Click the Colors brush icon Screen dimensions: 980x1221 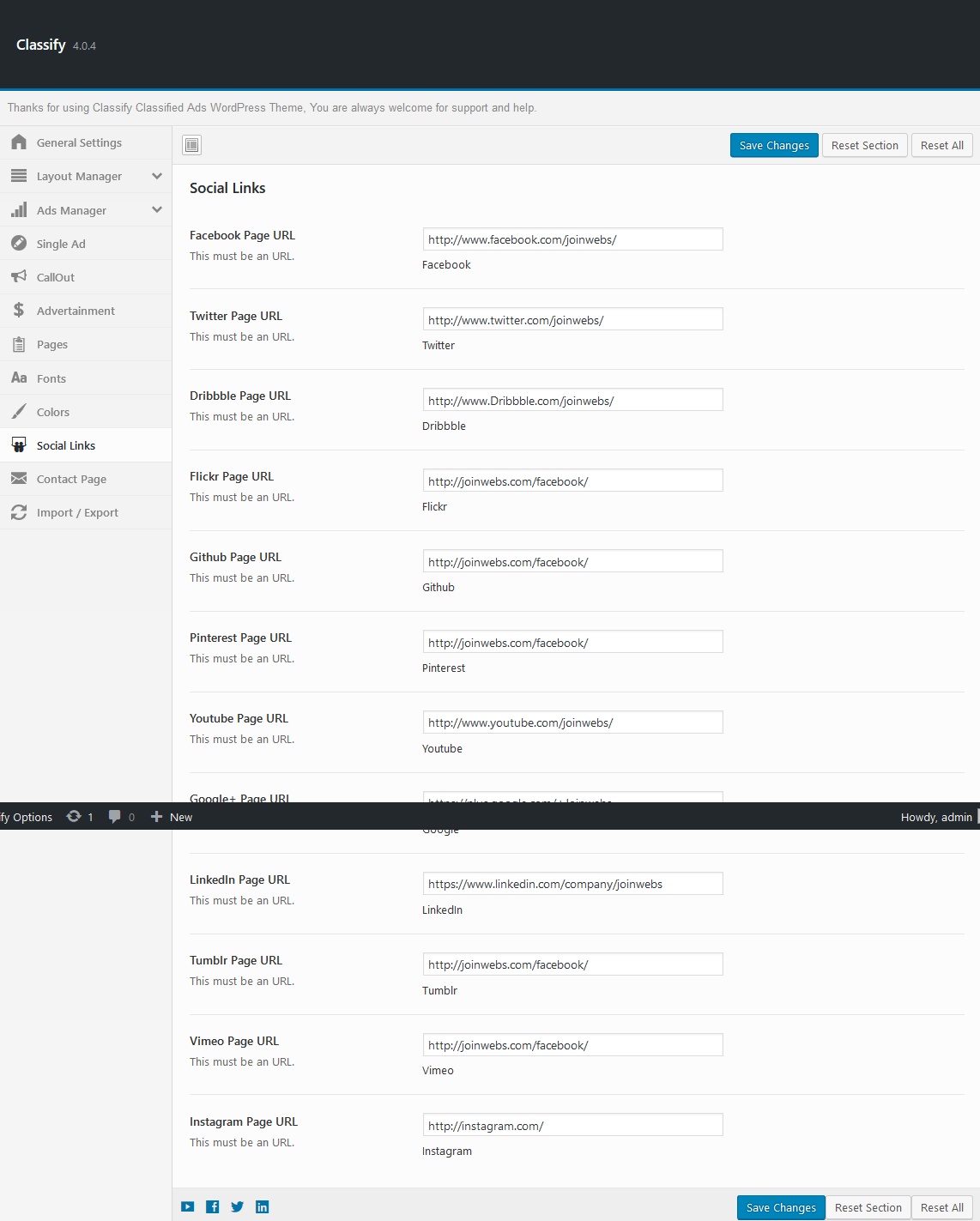click(x=19, y=411)
